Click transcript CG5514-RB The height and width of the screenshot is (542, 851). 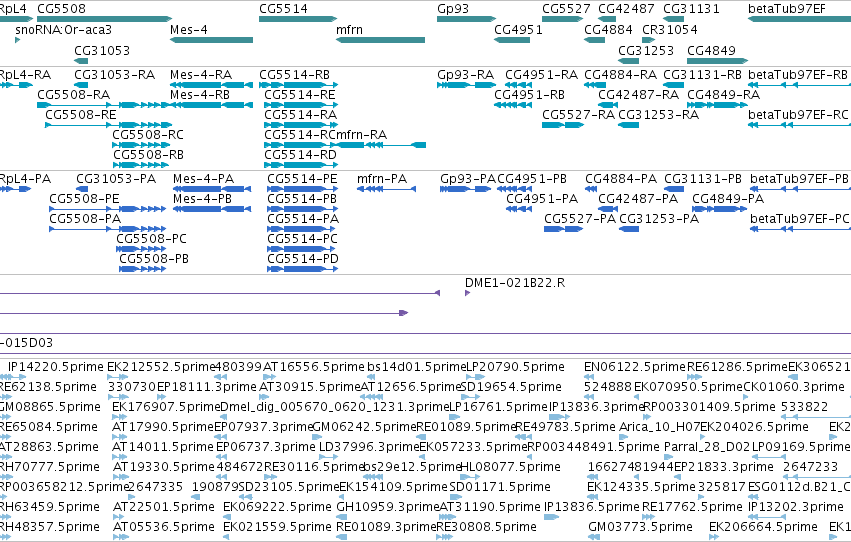[294, 74]
